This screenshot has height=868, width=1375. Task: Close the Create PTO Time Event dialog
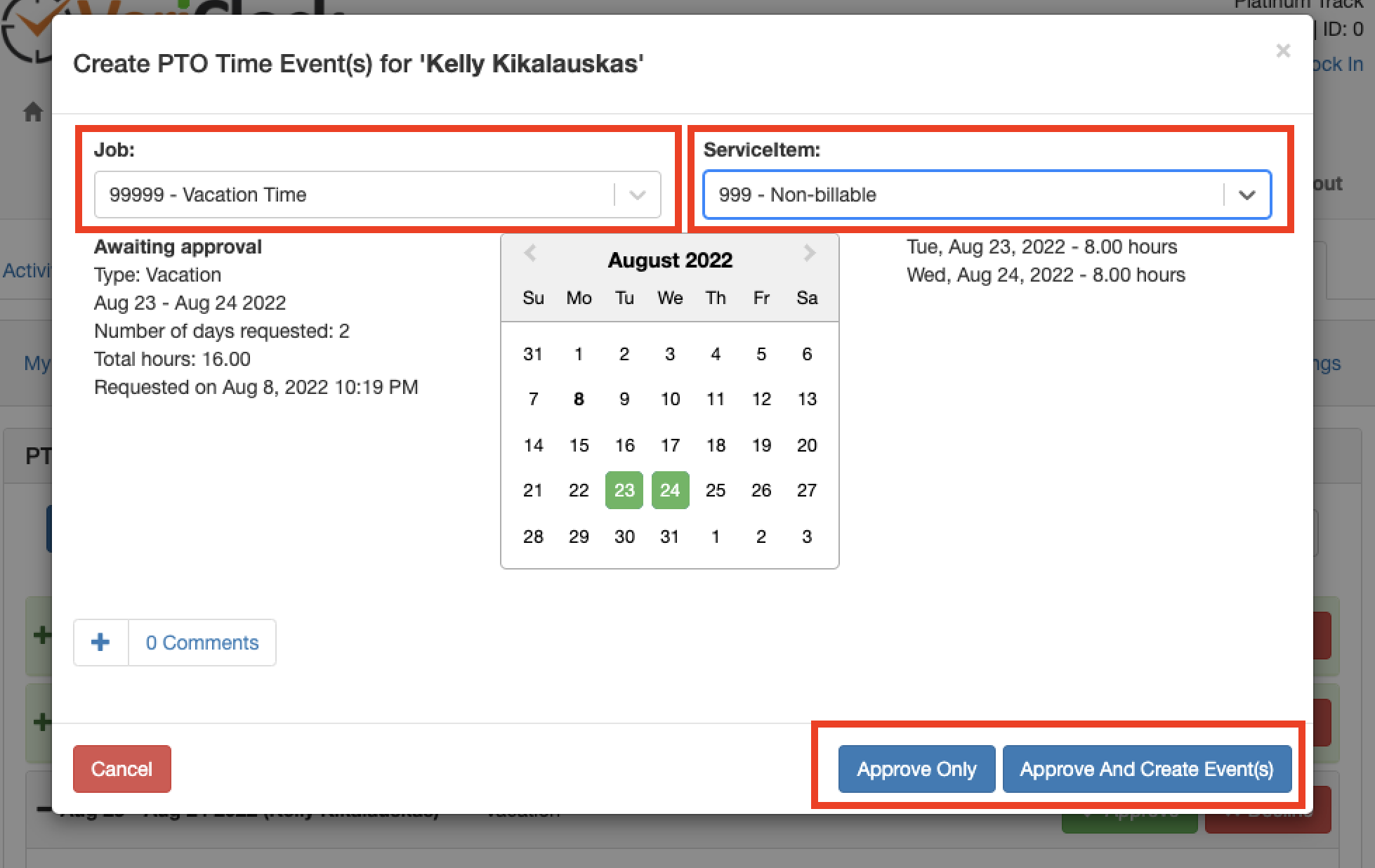tap(1283, 51)
